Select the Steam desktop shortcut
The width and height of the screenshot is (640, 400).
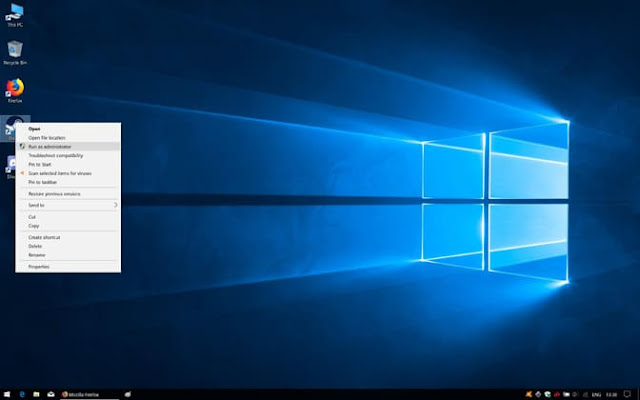click(x=11, y=128)
